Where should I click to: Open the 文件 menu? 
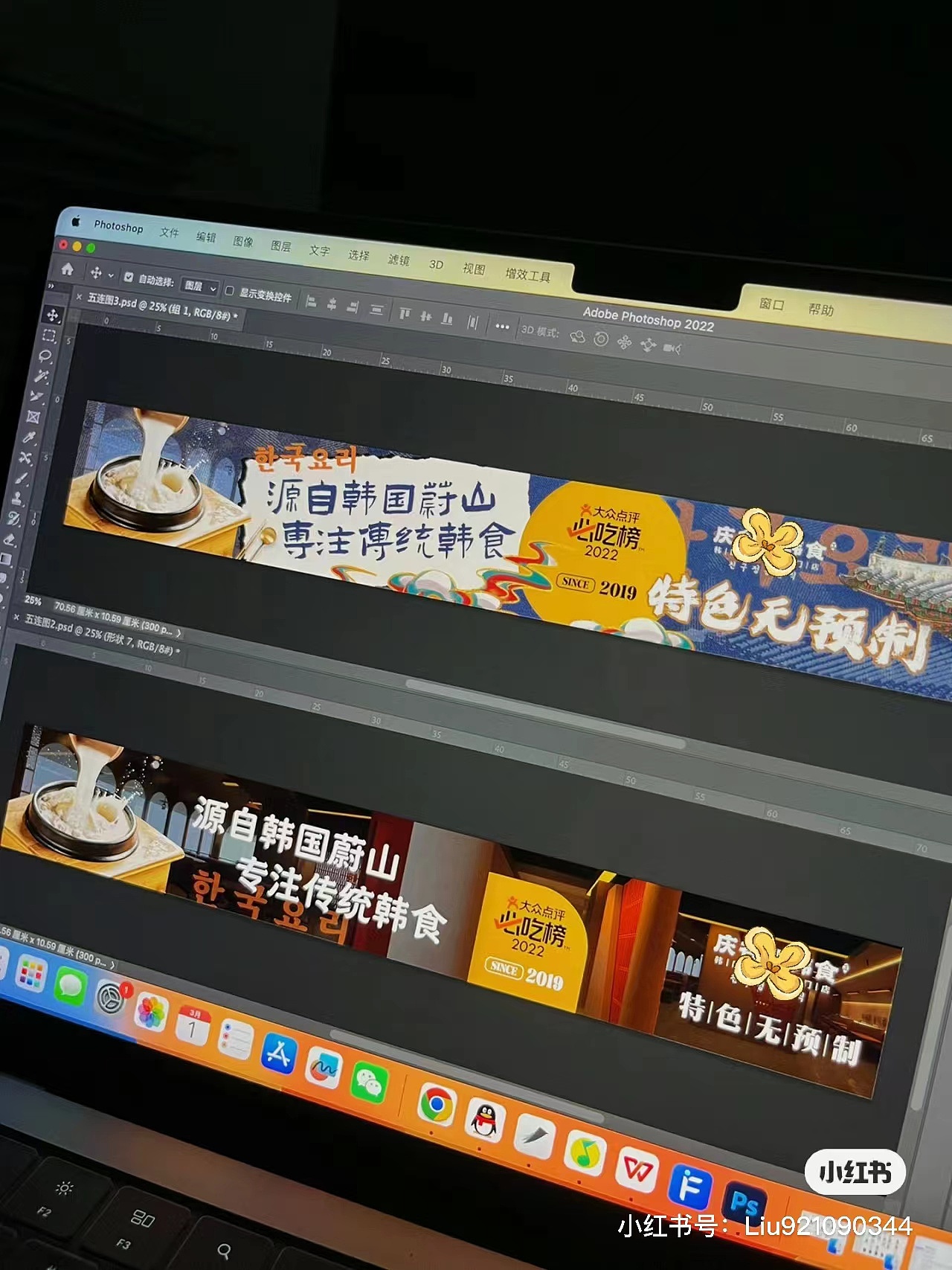click(x=170, y=233)
